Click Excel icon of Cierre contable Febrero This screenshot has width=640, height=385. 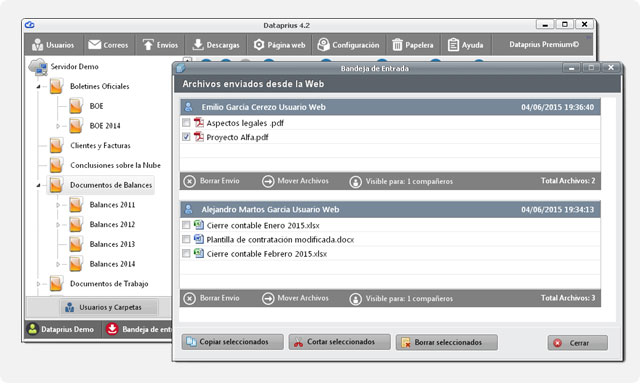[199, 253]
